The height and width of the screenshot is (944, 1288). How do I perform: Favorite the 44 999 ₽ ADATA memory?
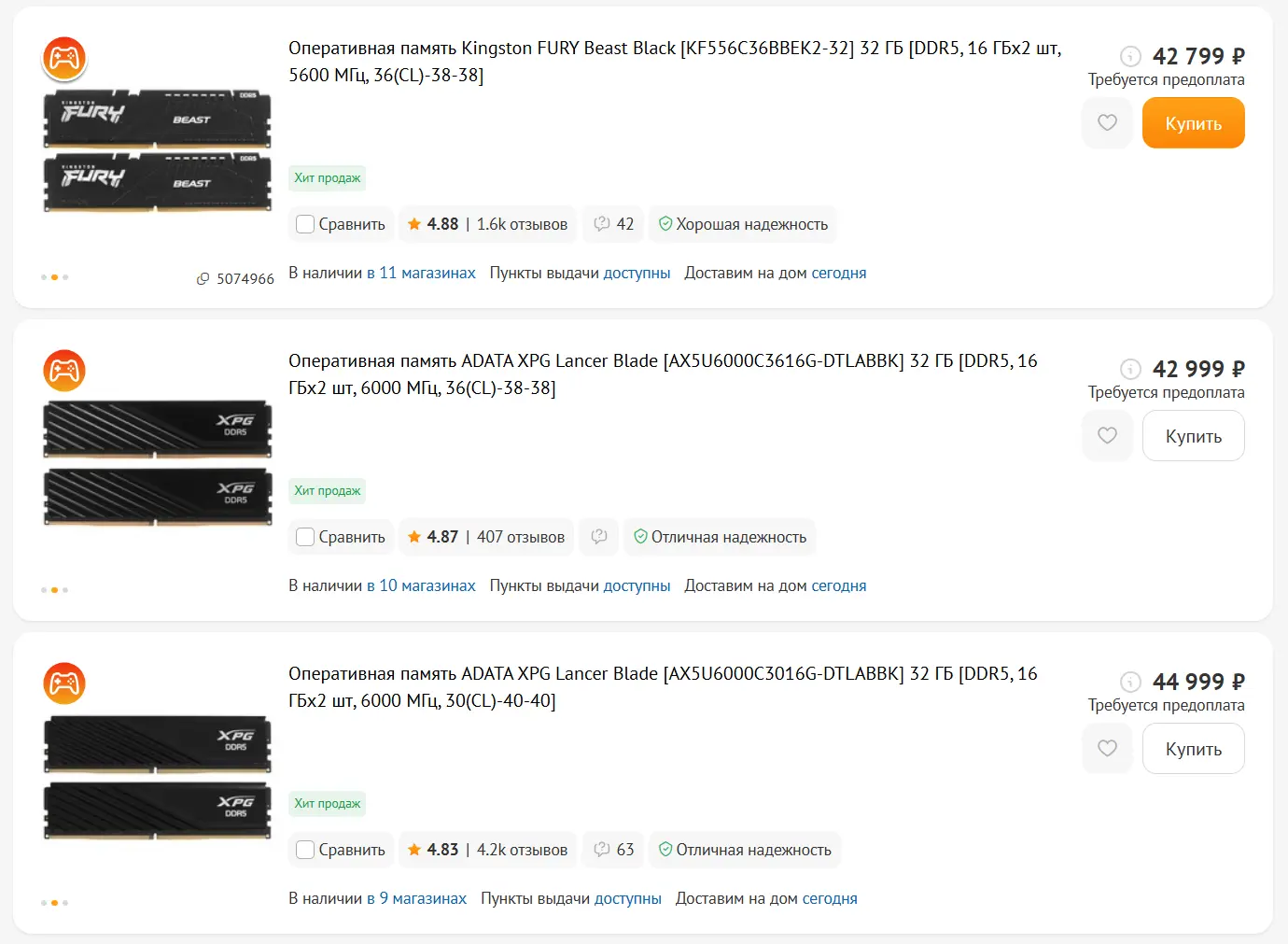(x=1107, y=749)
